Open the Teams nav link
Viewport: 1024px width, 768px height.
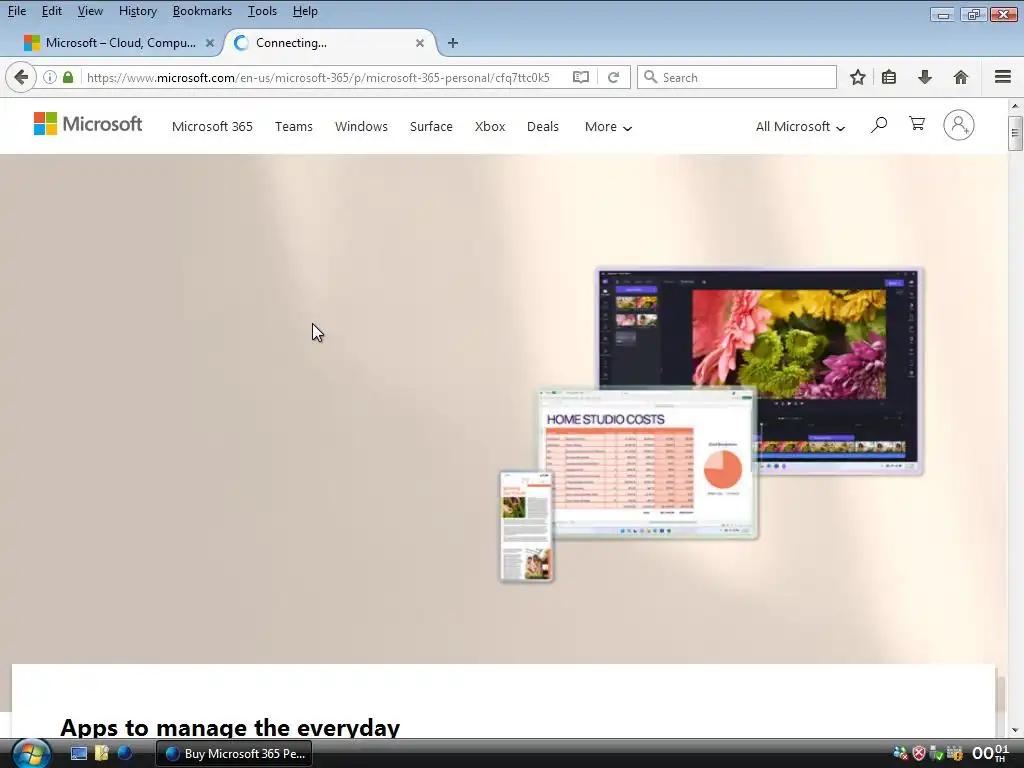click(294, 127)
